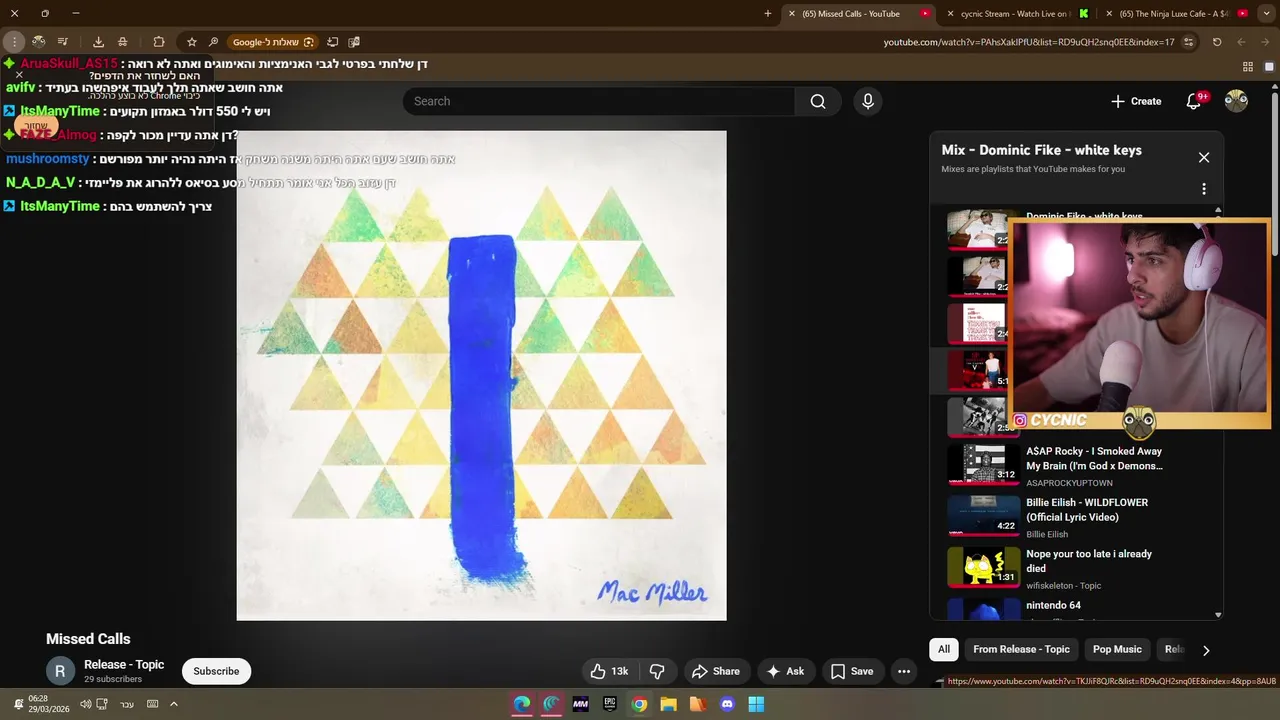Open the tab search dropdown at window corner
The width and height of the screenshot is (1280, 720).
click(x=1265, y=14)
